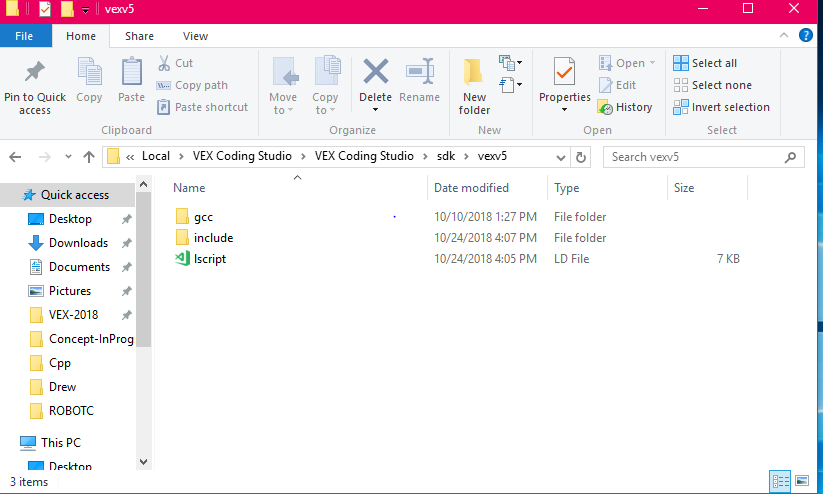This screenshot has height=494, width=823.
Task: Open the Help question mark icon
Action: click(806, 35)
